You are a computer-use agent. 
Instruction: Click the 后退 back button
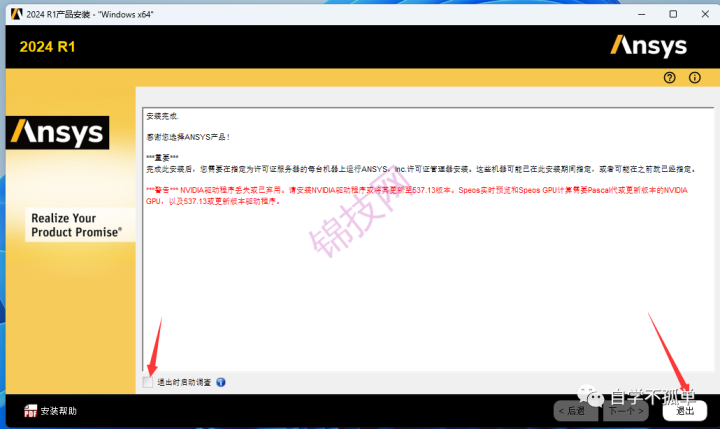(575, 411)
